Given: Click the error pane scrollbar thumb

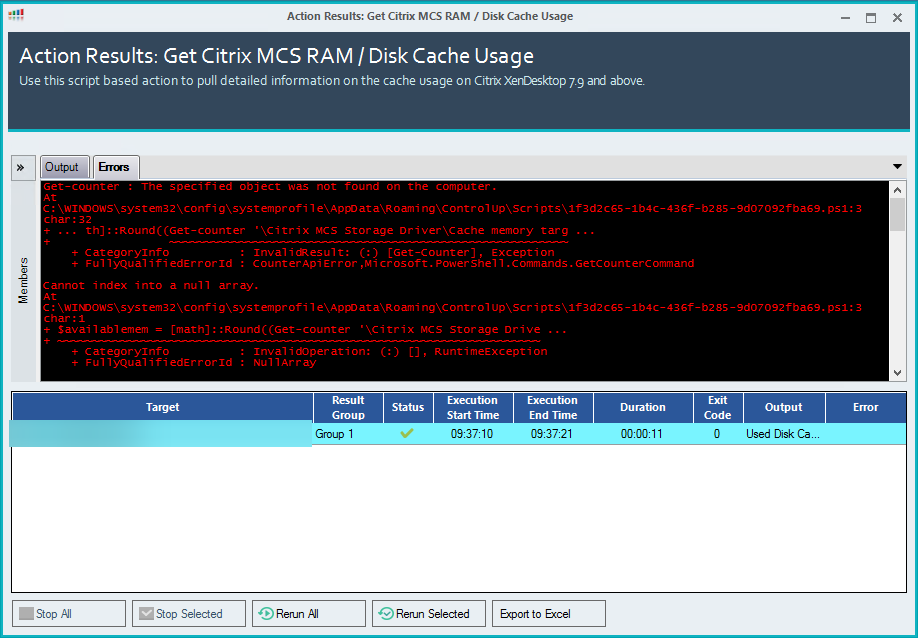Looking at the screenshot, I should (x=898, y=214).
